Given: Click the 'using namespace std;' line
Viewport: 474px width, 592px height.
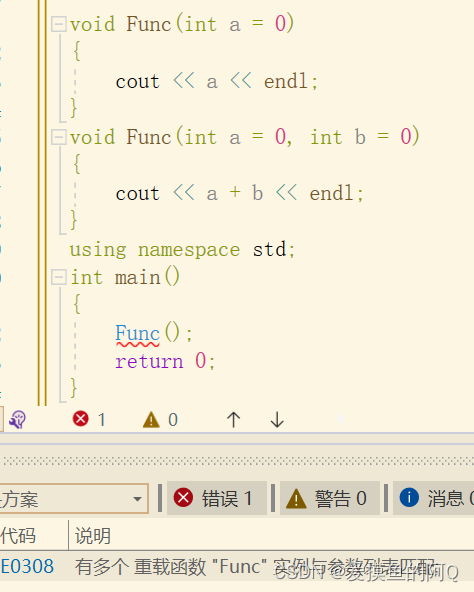Looking at the screenshot, I should click(x=182, y=250).
